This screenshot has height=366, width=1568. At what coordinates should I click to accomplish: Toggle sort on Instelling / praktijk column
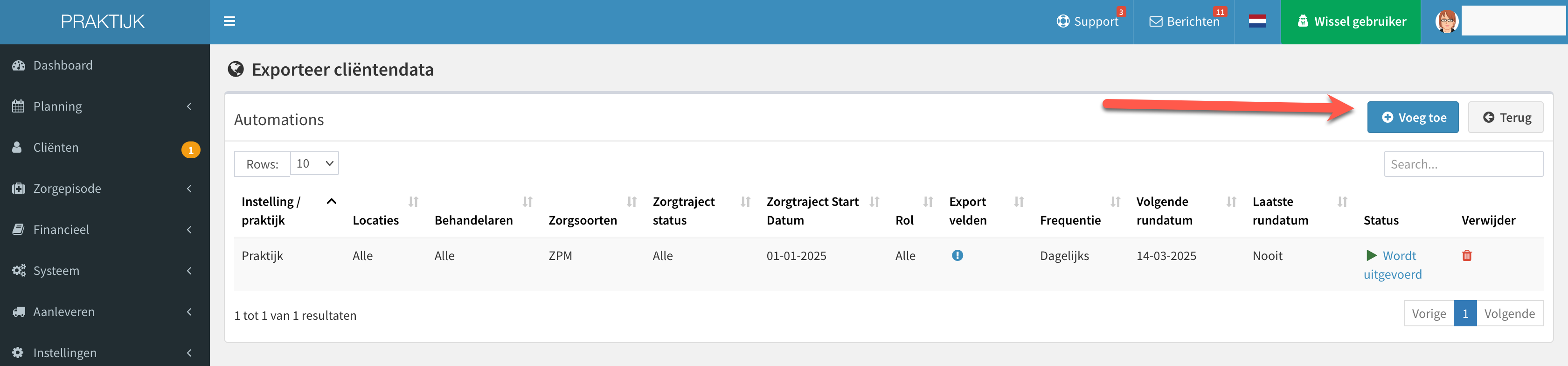(x=331, y=202)
